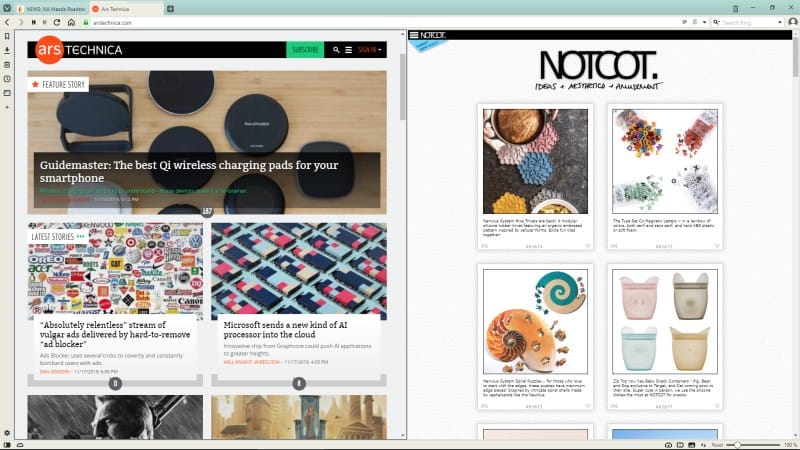This screenshot has height=450, width=800.
Task: Go forward to next page
Action: tap(20, 22)
